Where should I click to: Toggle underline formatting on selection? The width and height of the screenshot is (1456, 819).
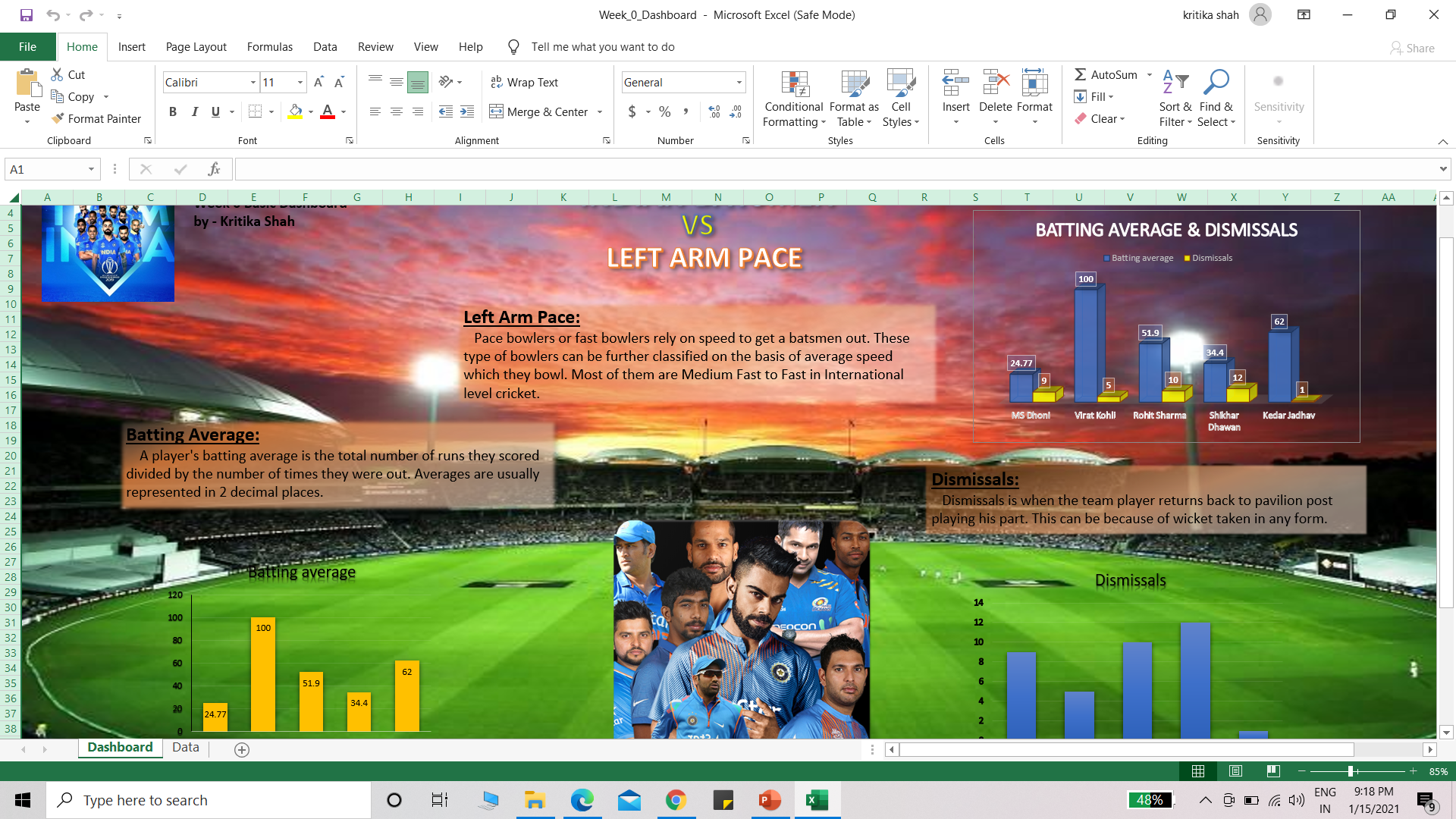215,111
